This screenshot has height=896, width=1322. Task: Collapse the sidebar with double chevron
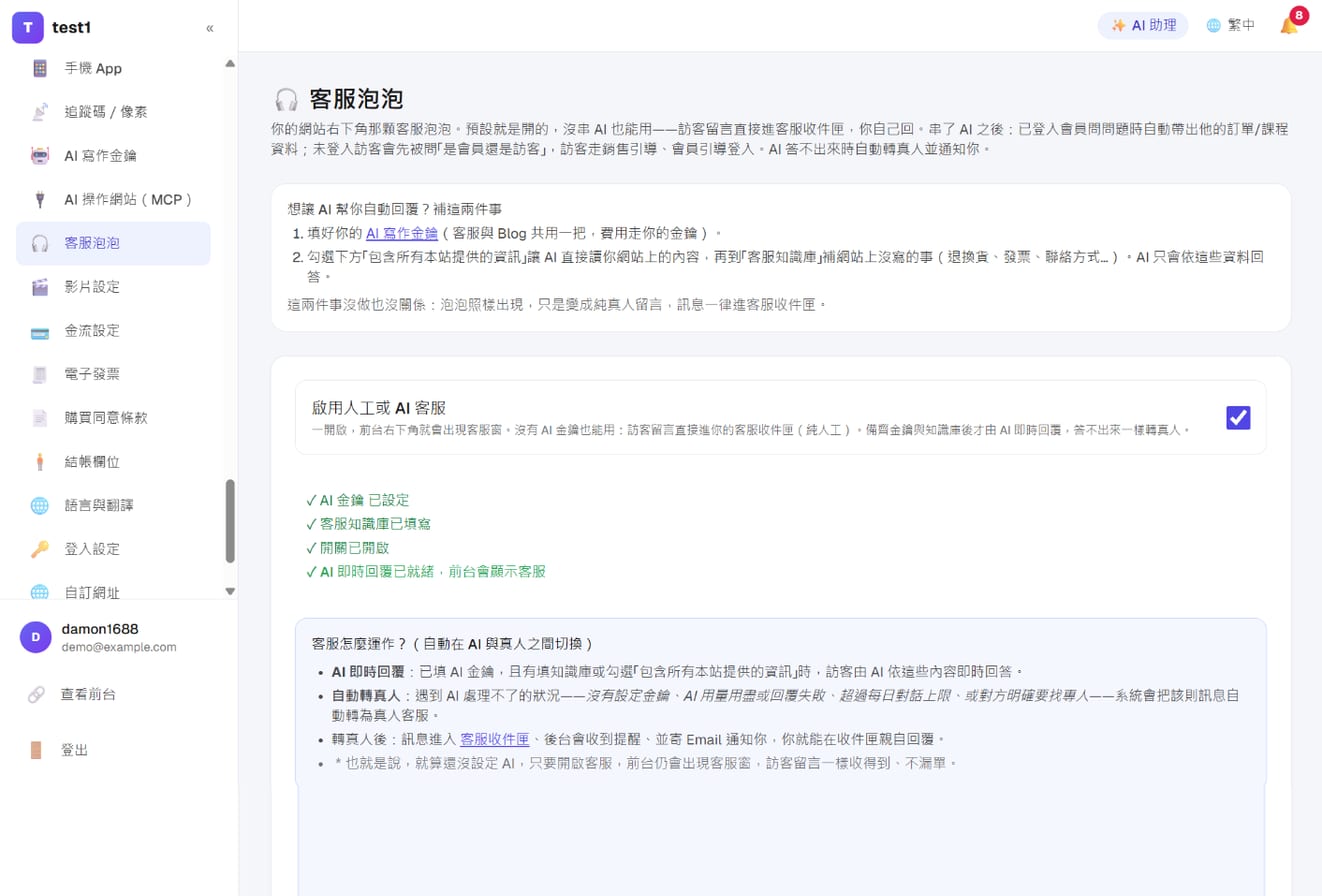pyautogui.click(x=210, y=28)
